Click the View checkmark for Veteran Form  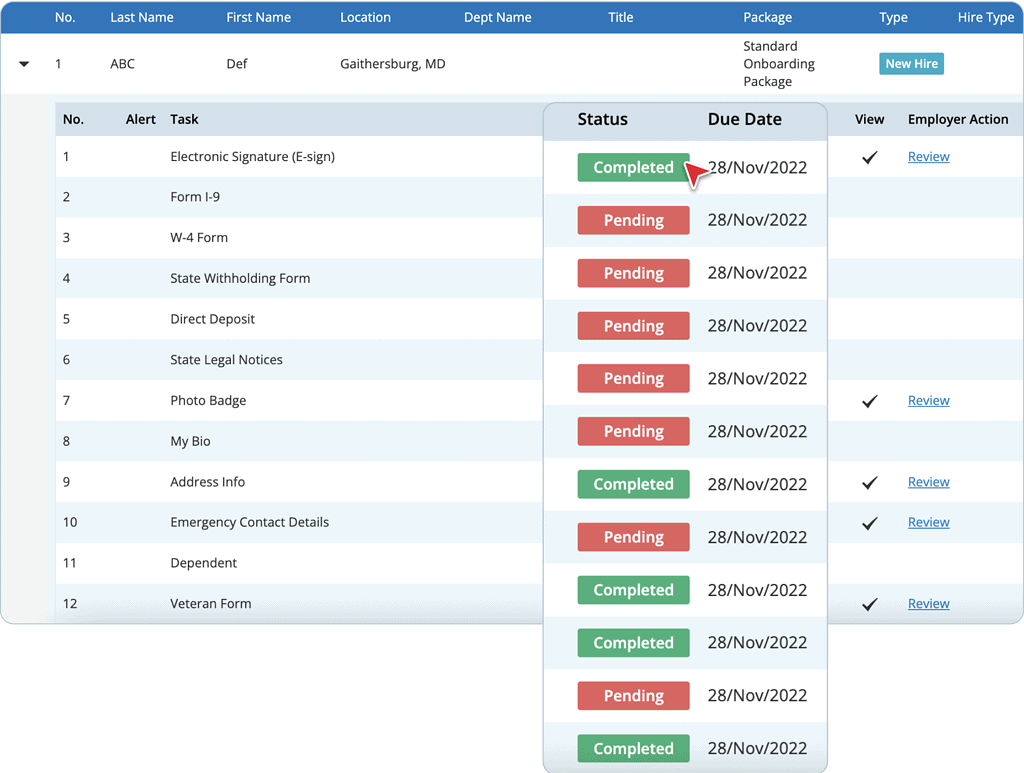[x=869, y=603]
